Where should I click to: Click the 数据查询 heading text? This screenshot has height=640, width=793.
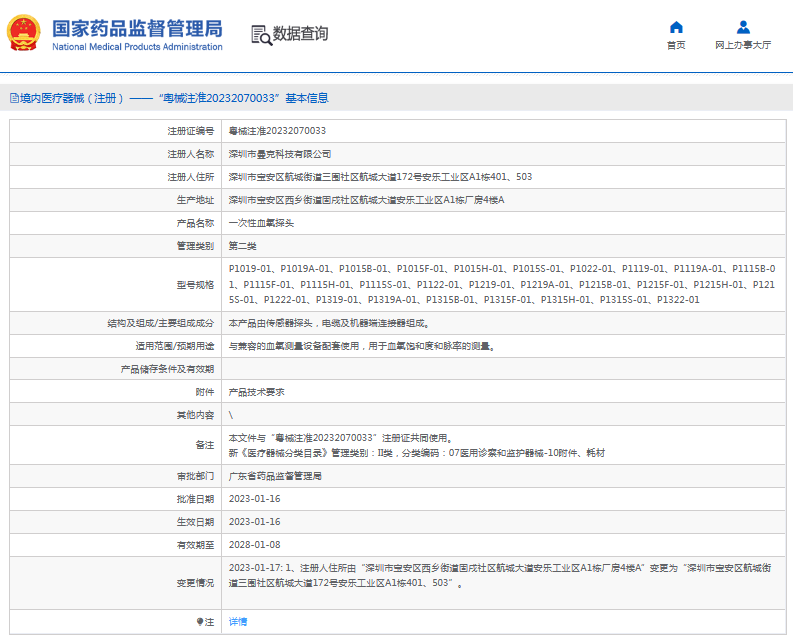coord(300,34)
